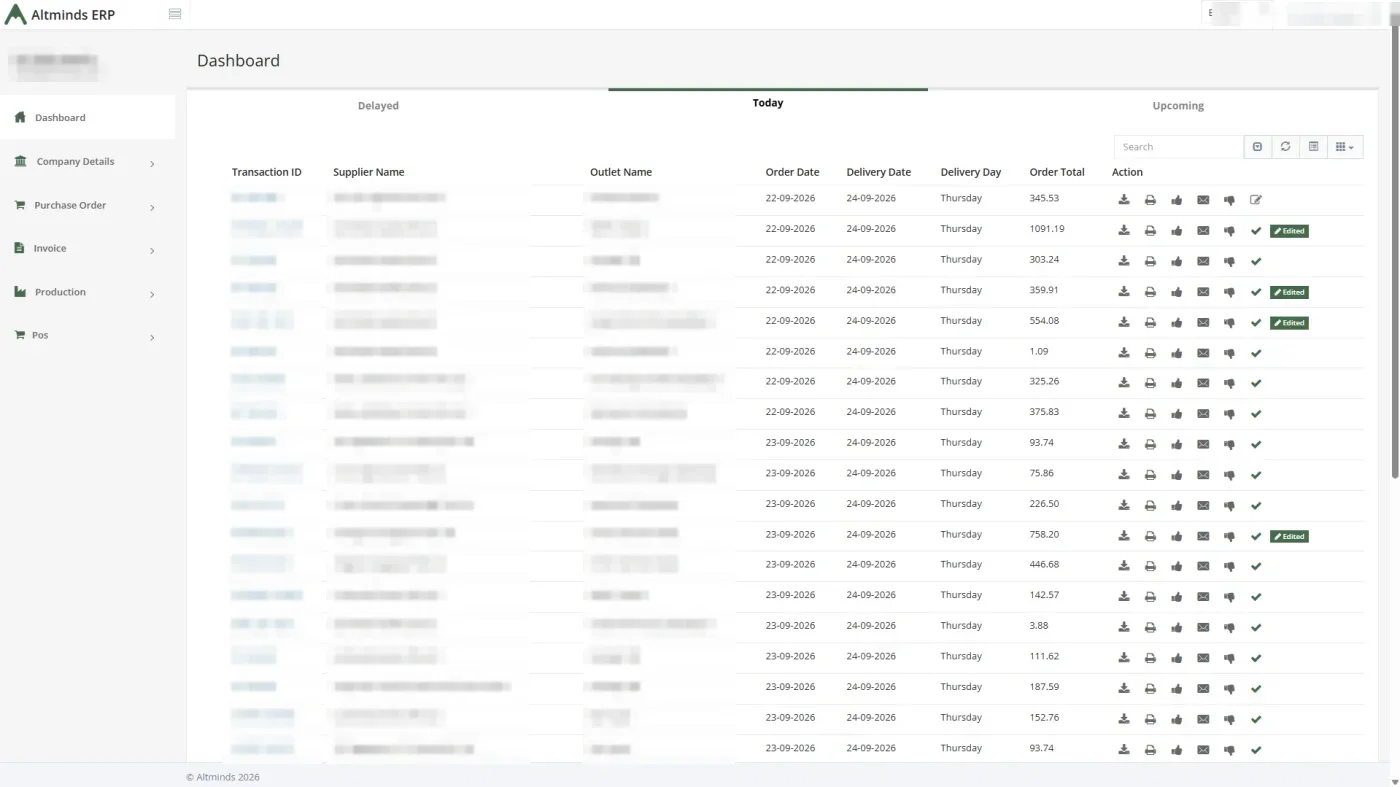
Task: Open the Upcoming tab
Action: click(x=1178, y=106)
